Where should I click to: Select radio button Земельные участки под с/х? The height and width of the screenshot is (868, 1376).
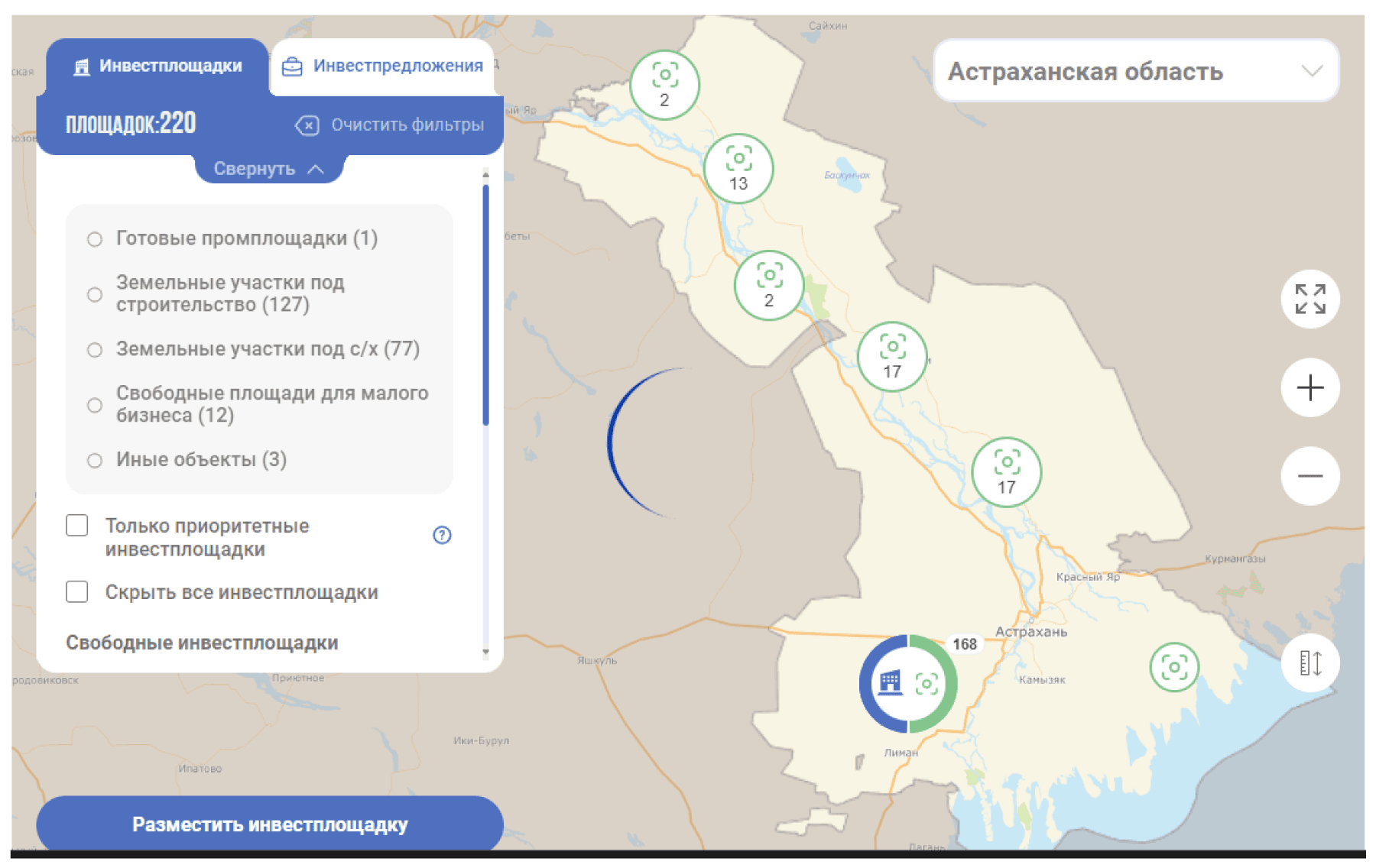94,350
